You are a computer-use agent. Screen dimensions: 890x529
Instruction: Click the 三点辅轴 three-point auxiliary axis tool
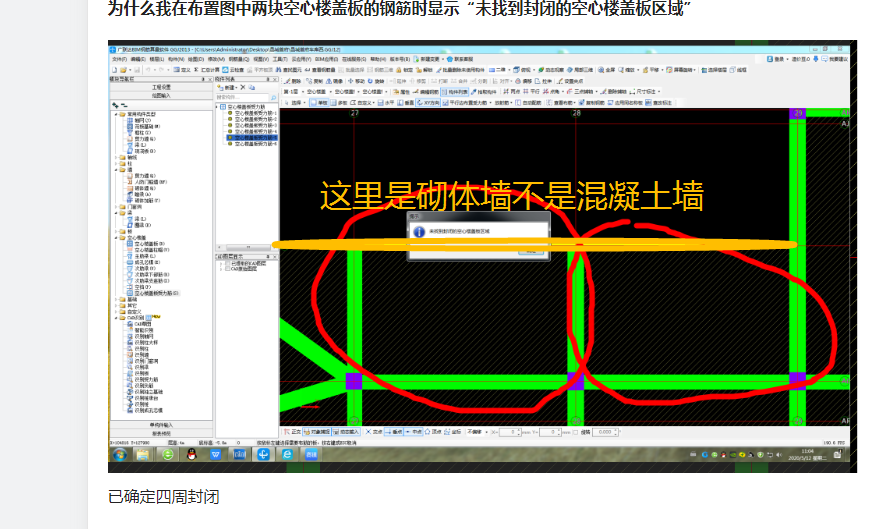click(580, 91)
